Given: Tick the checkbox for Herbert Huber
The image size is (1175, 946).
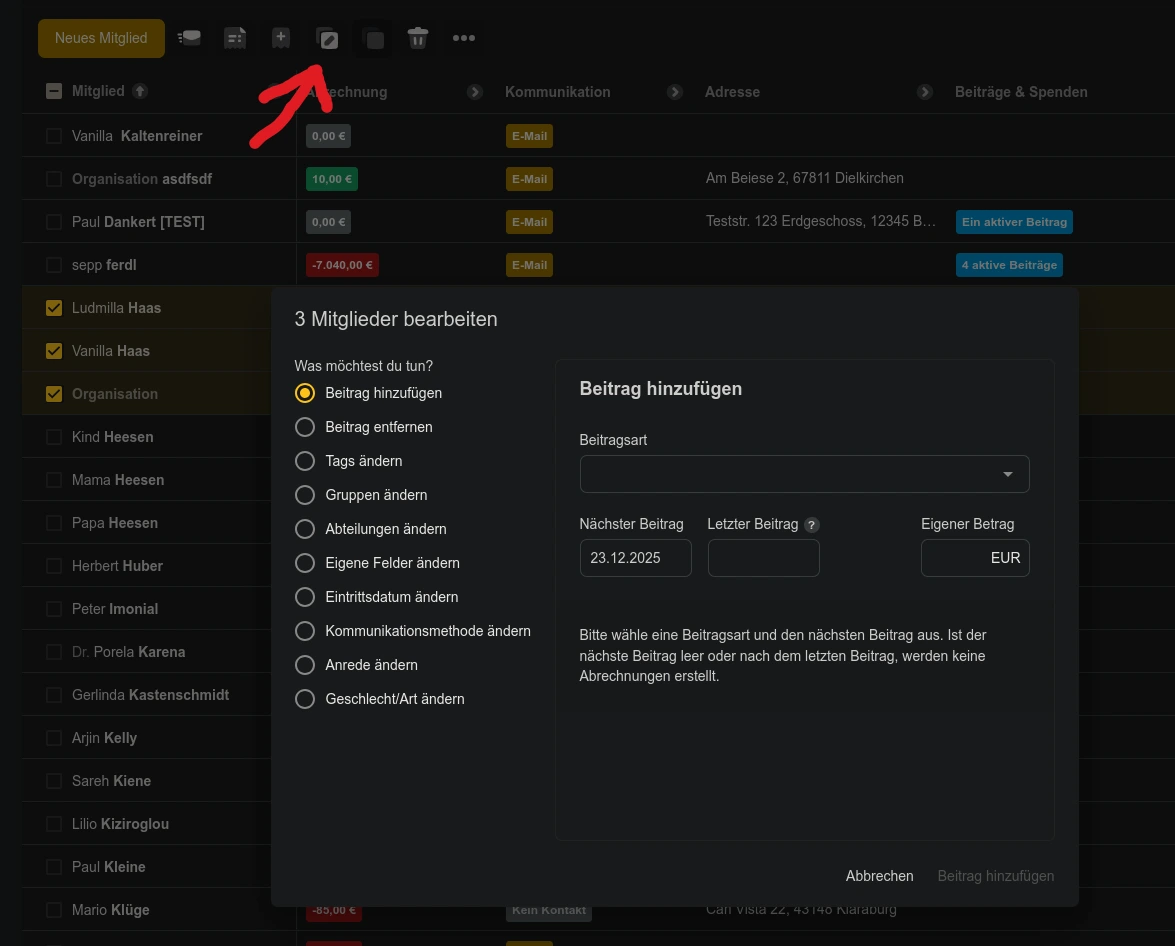Looking at the screenshot, I should pyautogui.click(x=54, y=566).
